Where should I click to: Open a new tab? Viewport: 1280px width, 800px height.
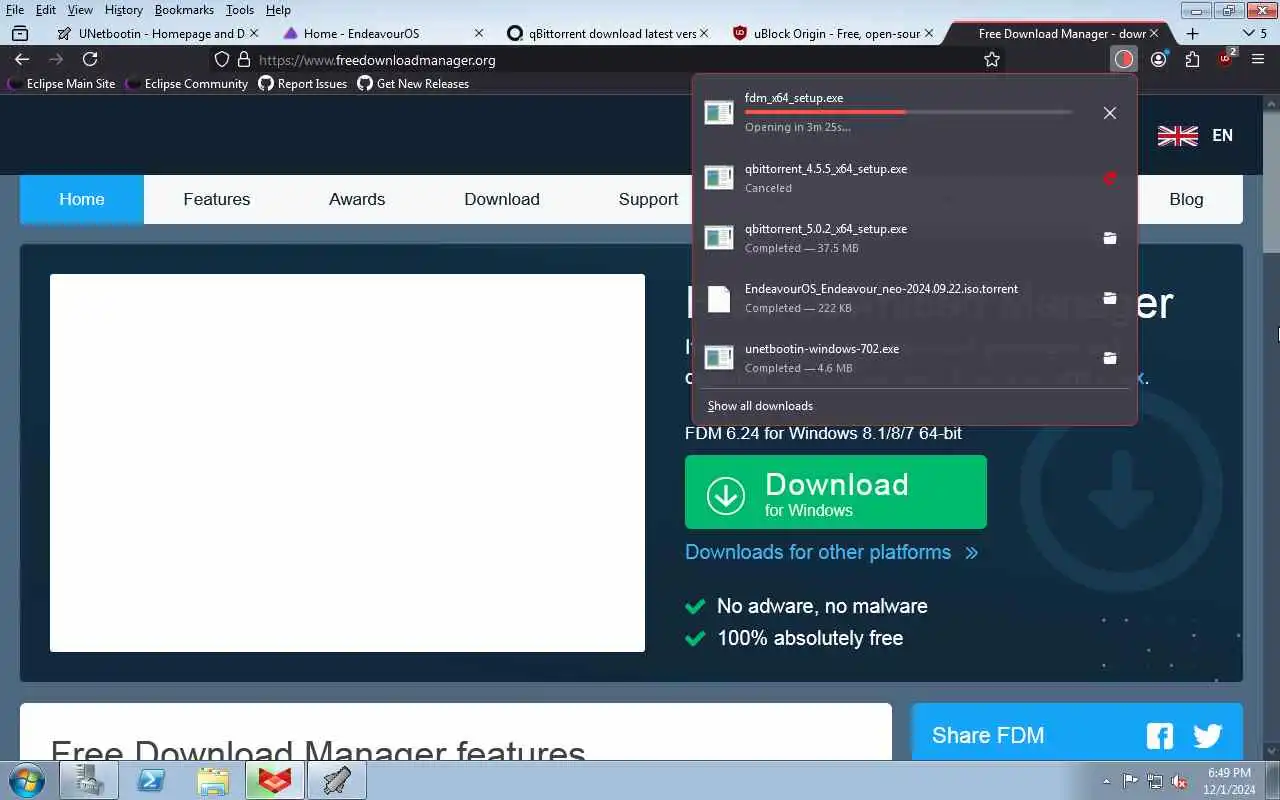(x=1192, y=33)
